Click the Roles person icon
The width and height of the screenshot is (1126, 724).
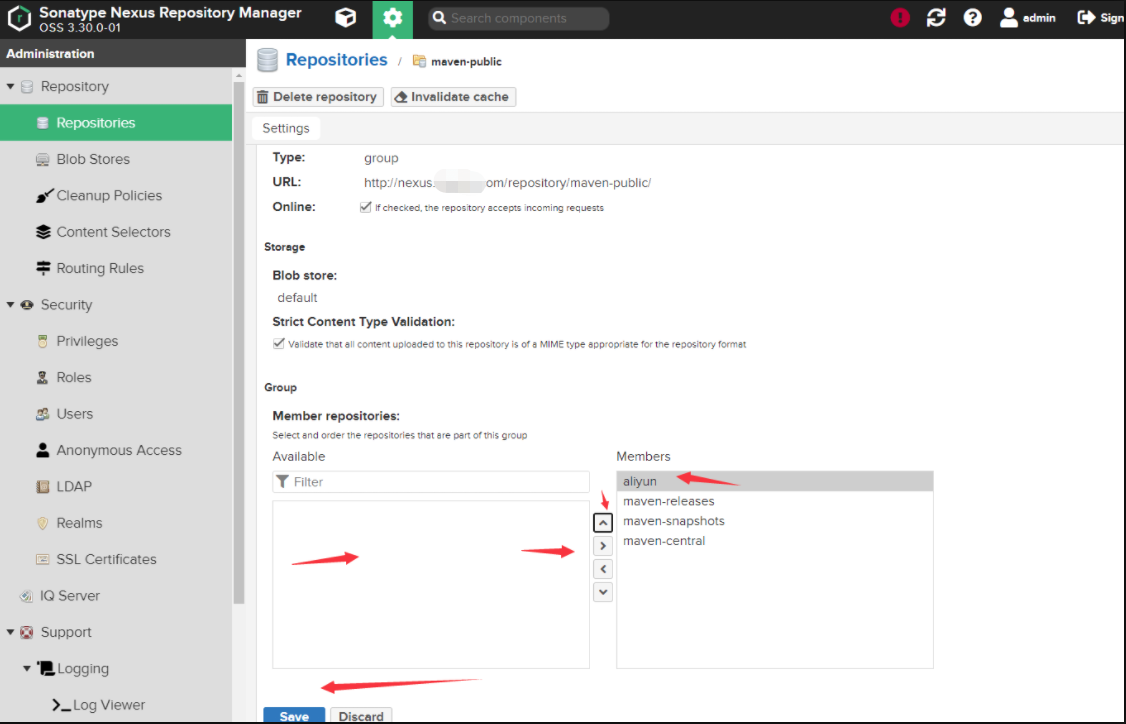[43, 377]
